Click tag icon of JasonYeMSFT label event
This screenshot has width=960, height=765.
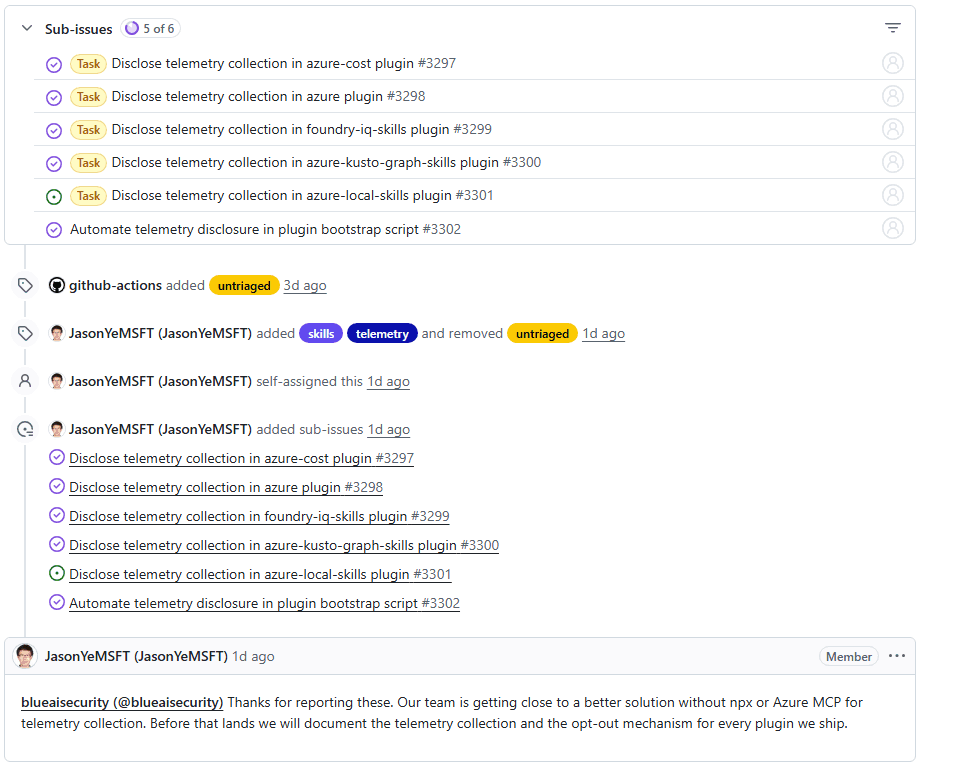25,333
